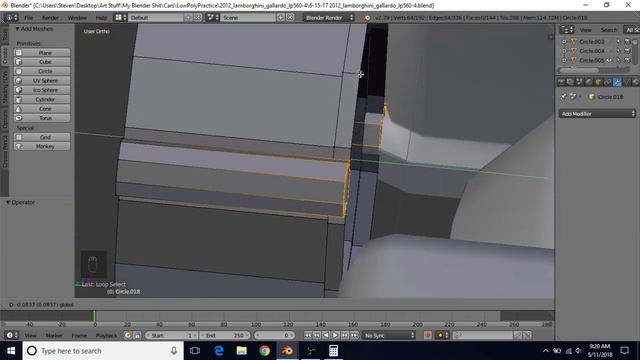
Task: Open the Help menu
Action: [x=101, y=18]
